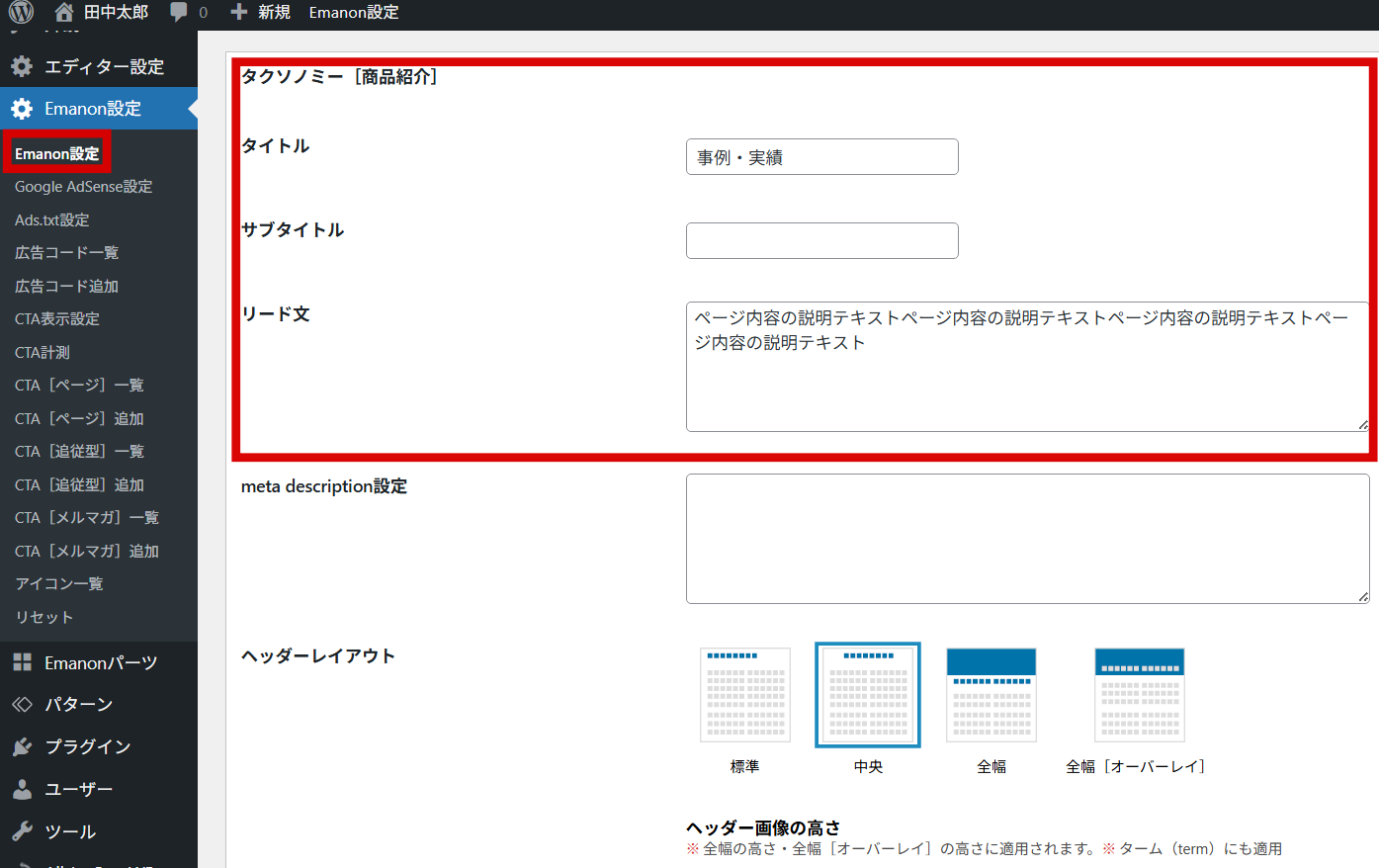1379x868 pixels.
Task: Click the 中央 layout label text
Action: coord(868,766)
